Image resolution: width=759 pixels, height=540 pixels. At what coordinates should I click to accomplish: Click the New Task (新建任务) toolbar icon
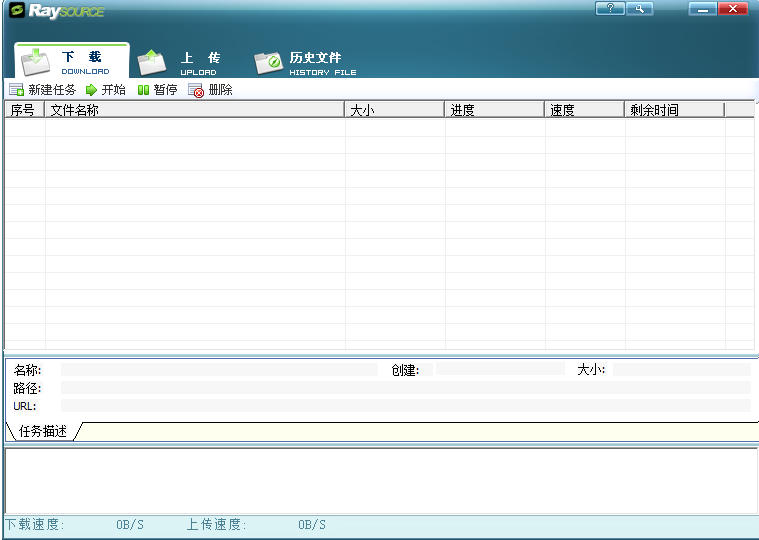[16, 90]
